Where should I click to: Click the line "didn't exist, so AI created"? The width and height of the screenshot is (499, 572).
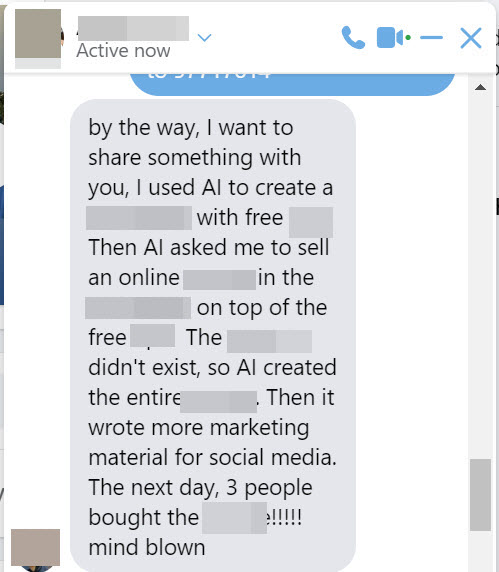click(x=212, y=367)
